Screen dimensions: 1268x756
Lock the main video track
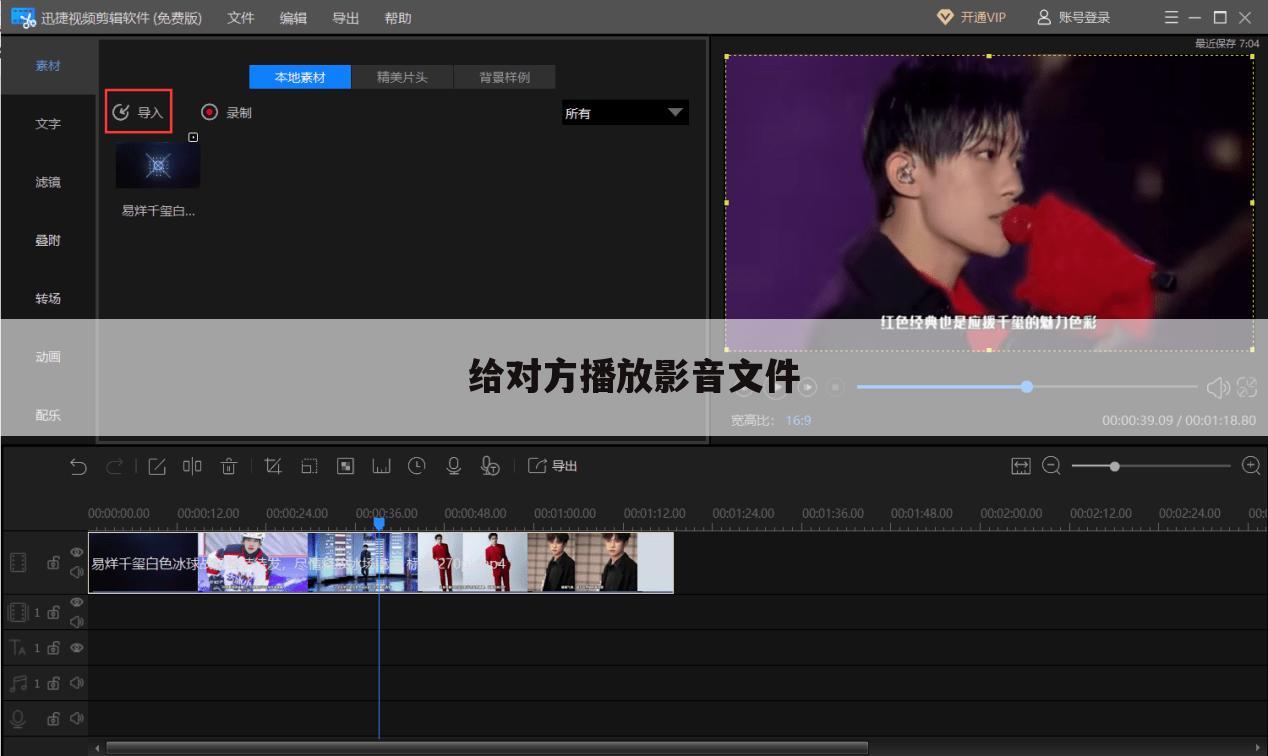click(x=53, y=563)
